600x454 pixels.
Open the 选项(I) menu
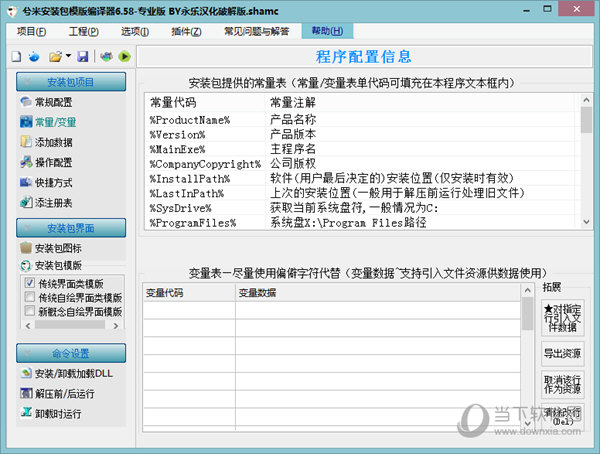(135, 31)
